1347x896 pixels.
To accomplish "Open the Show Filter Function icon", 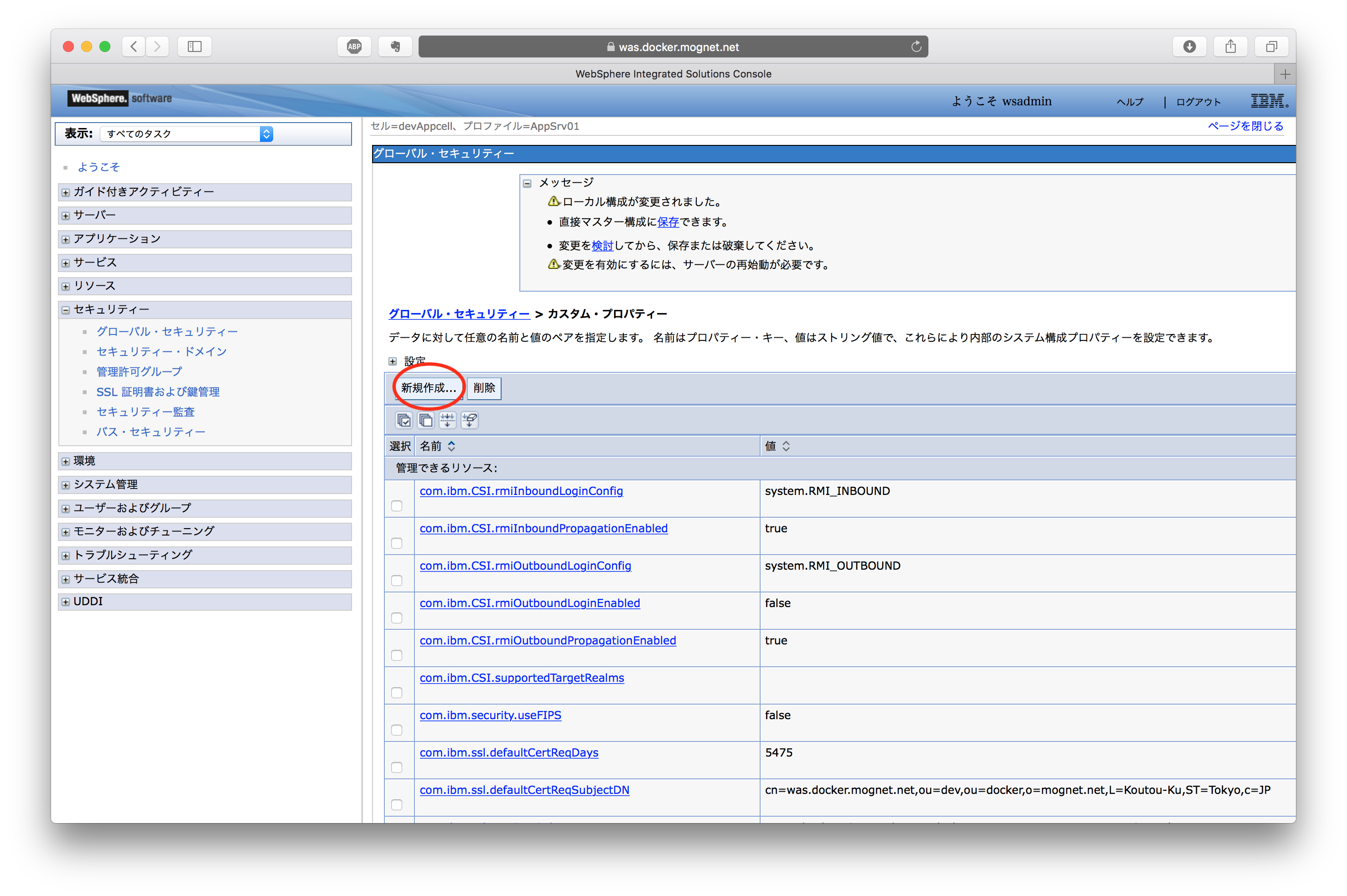I will [x=448, y=420].
